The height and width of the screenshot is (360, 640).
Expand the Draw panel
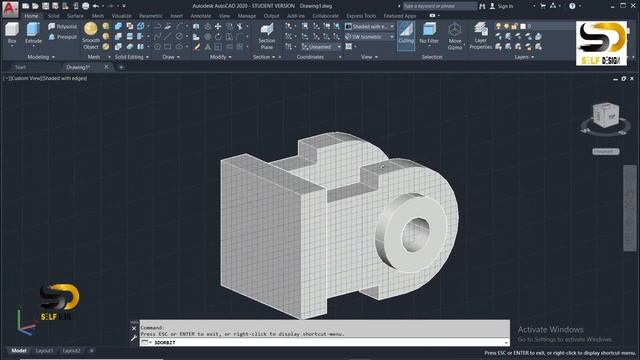pyautogui.click(x=171, y=57)
